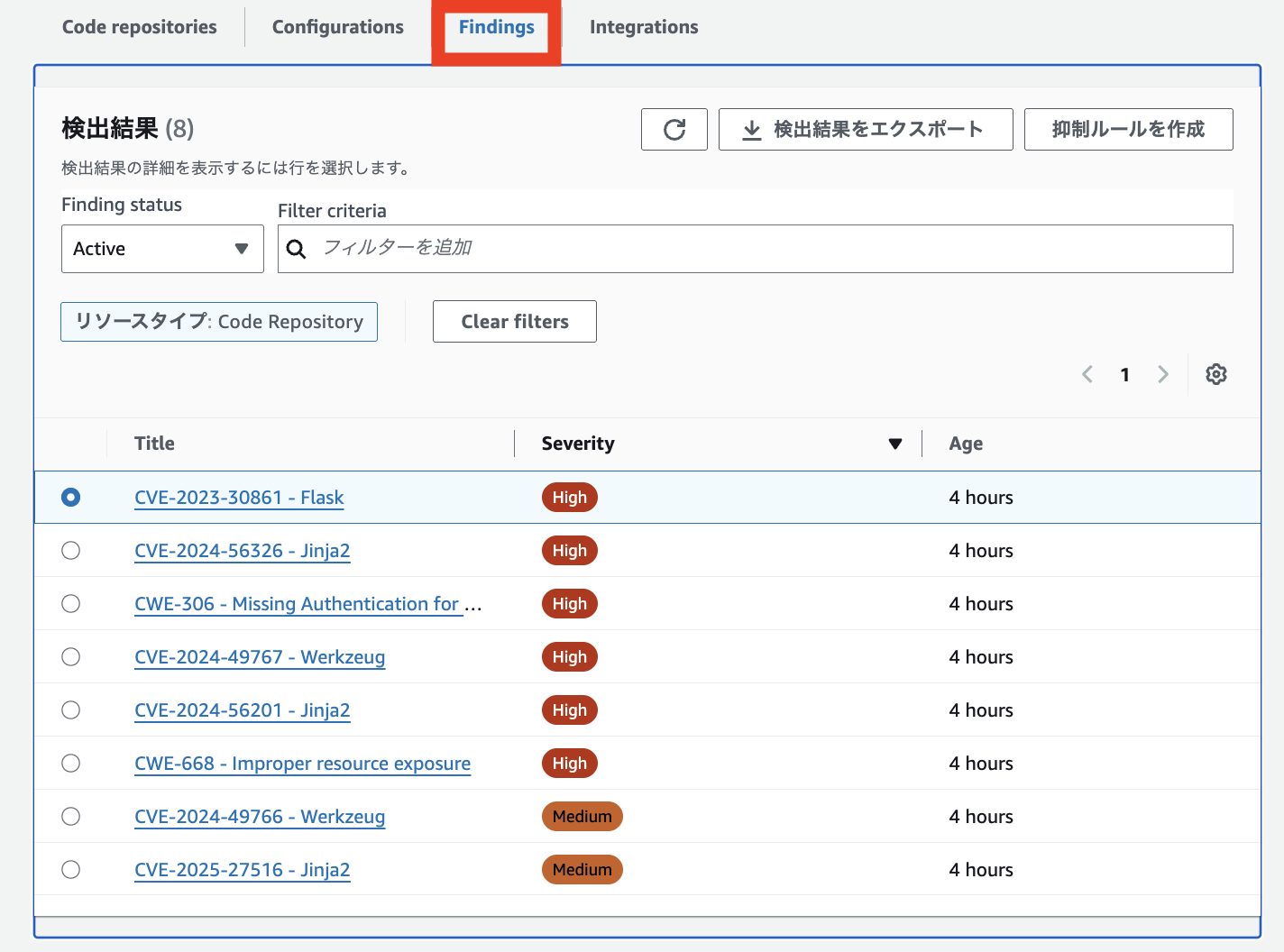The height and width of the screenshot is (952, 1284).
Task: Open the table preferences gear
Action: [1216, 373]
